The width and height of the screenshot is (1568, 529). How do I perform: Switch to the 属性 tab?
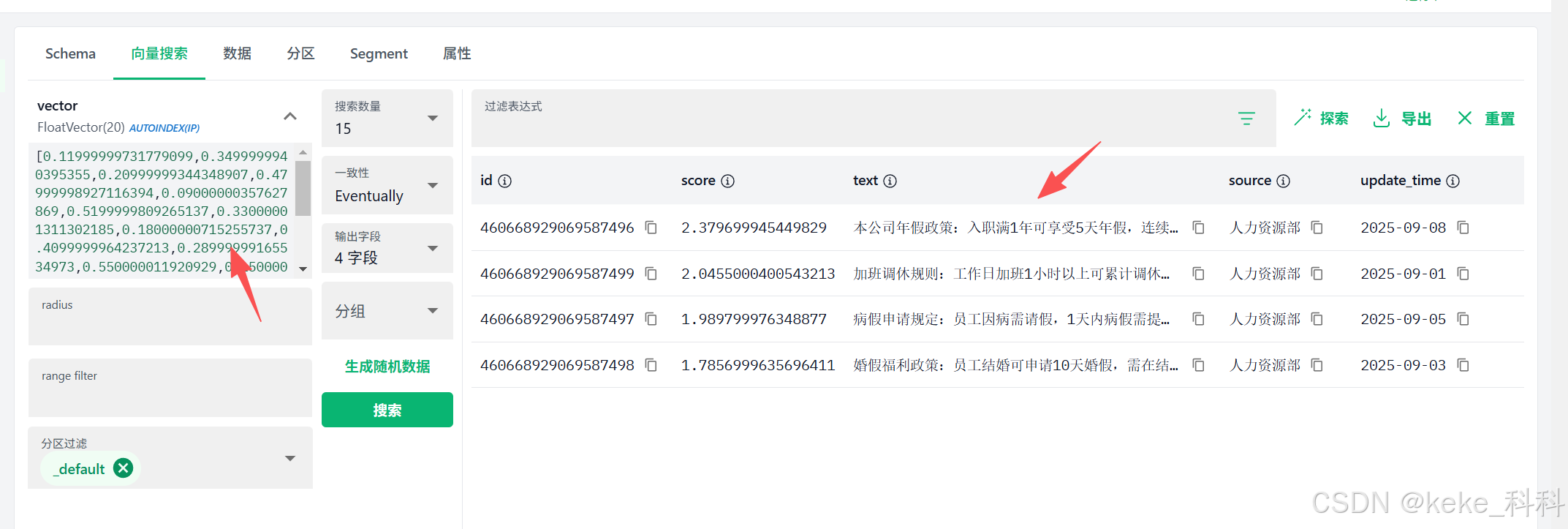pos(457,53)
